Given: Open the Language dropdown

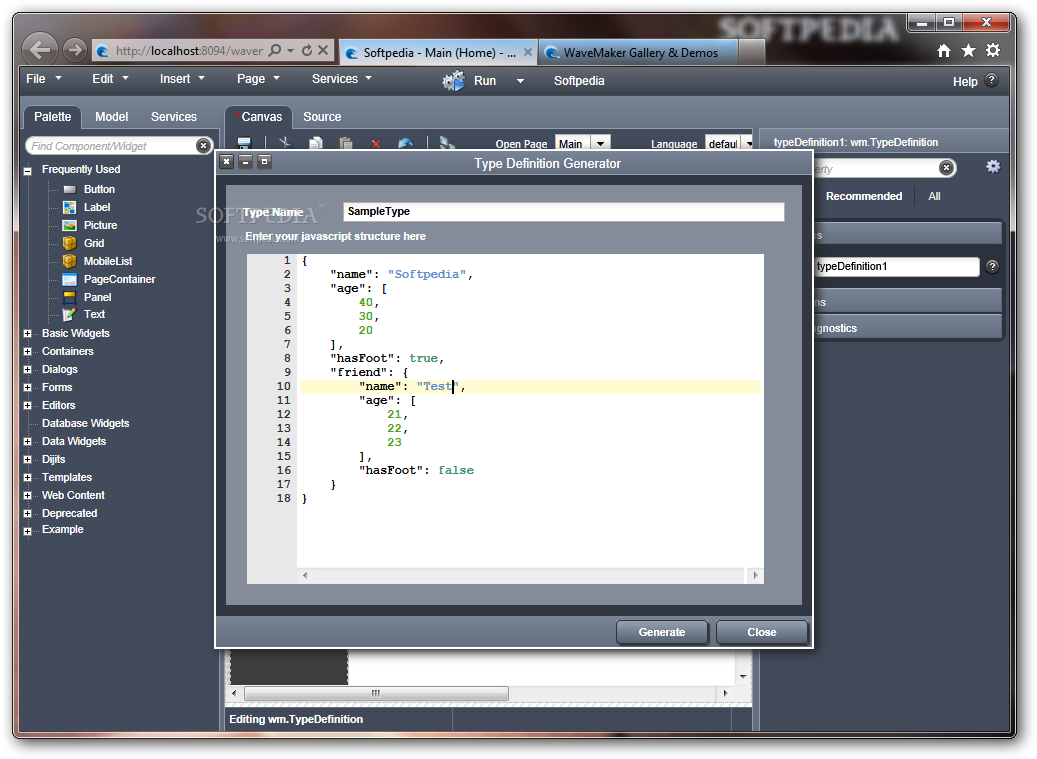Looking at the screenshot, I should tap(749, 143).
